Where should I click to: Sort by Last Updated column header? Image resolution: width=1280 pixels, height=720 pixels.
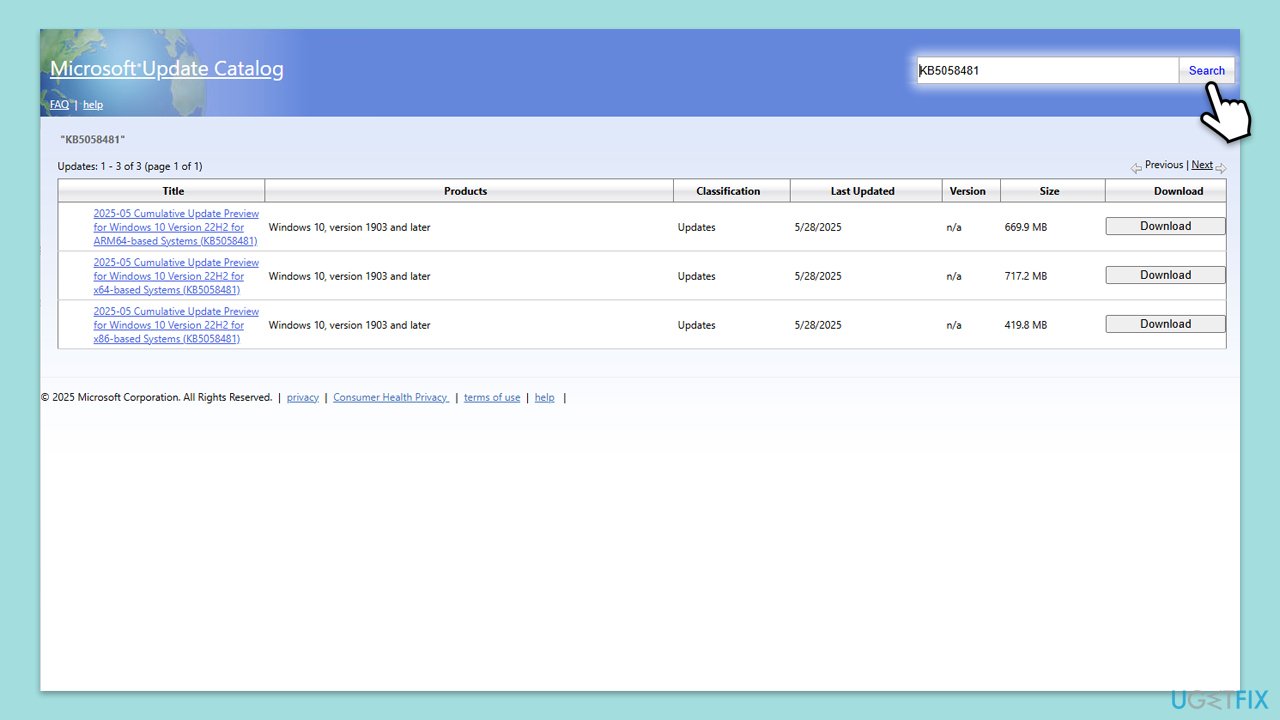pyautogui.click(x=862, y=191)
